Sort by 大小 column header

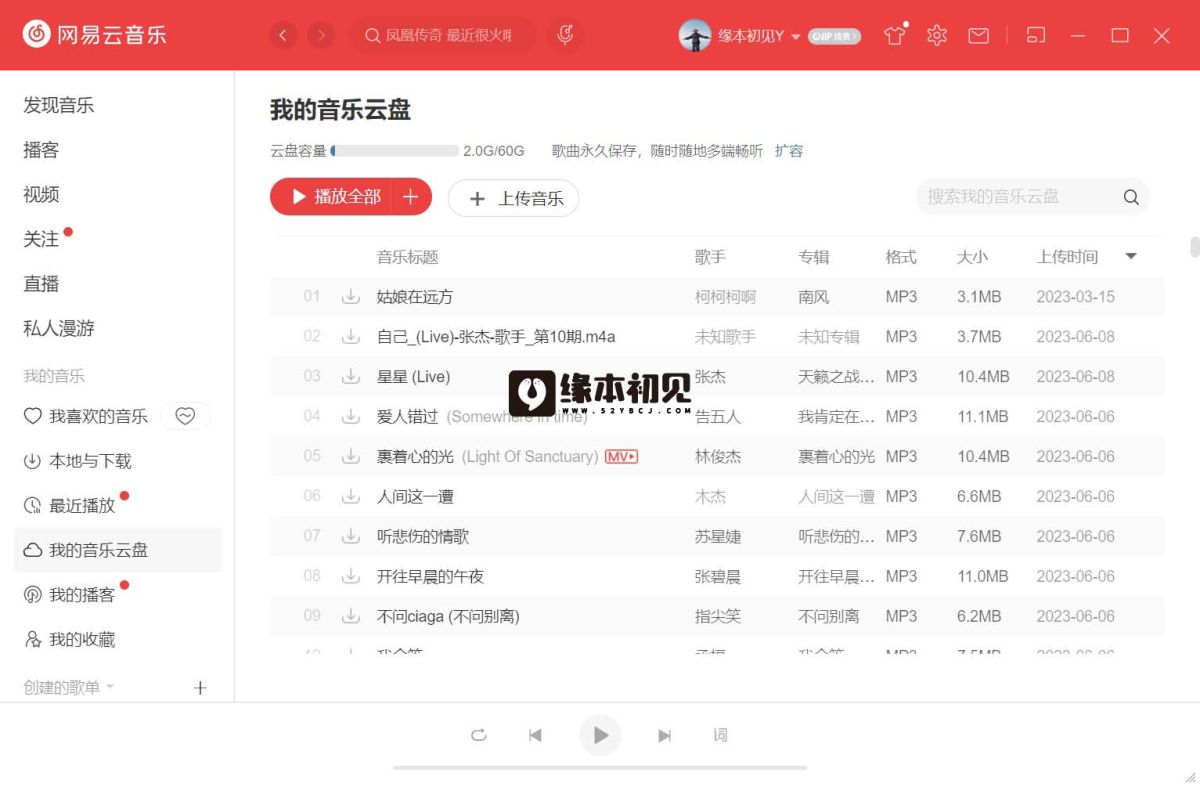click(x=972, y=257)
